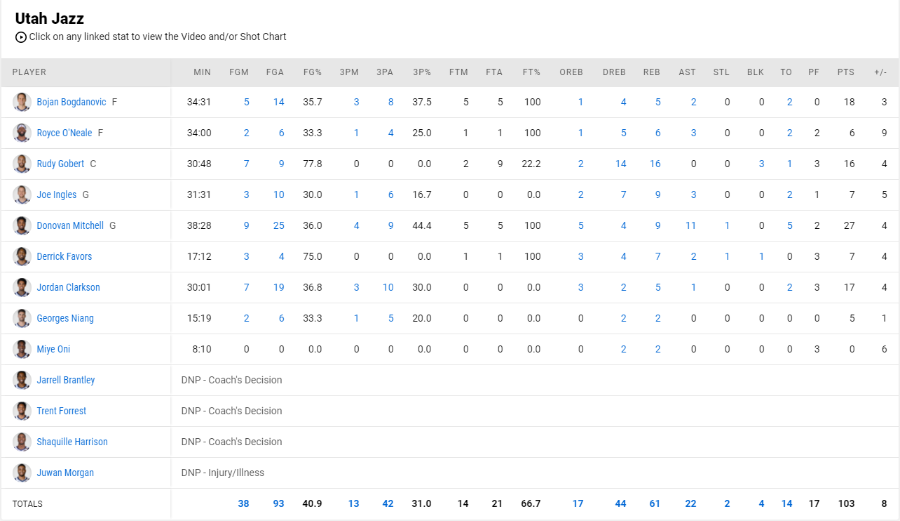Click Derrick Favors' headshot thumbnail

pyautogui.click(x=22, y=256)
